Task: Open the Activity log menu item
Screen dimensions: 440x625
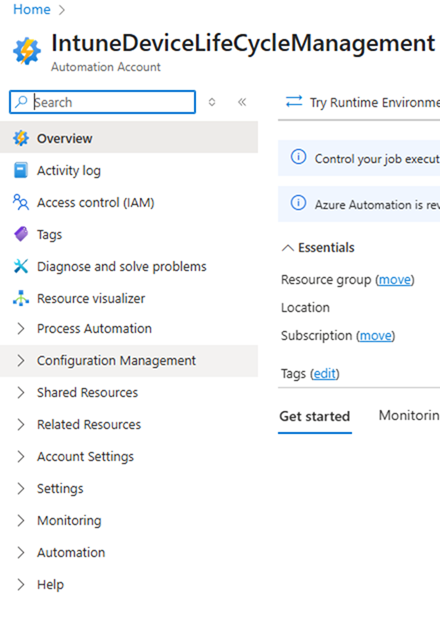Action: point(129,170)
